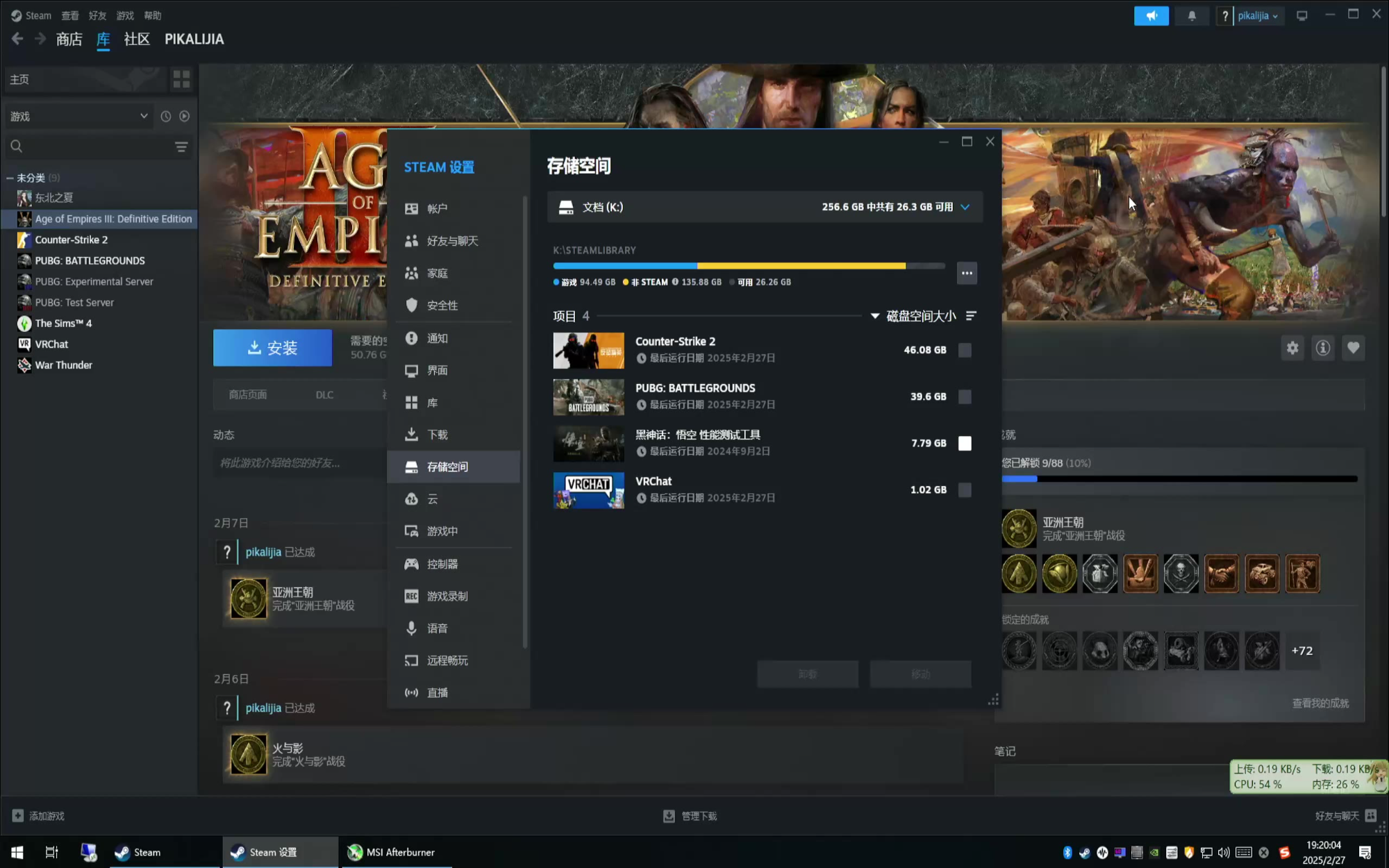Click the settings sidebar scrollbar
1389x868 pixels.
[x=525, y=422]
